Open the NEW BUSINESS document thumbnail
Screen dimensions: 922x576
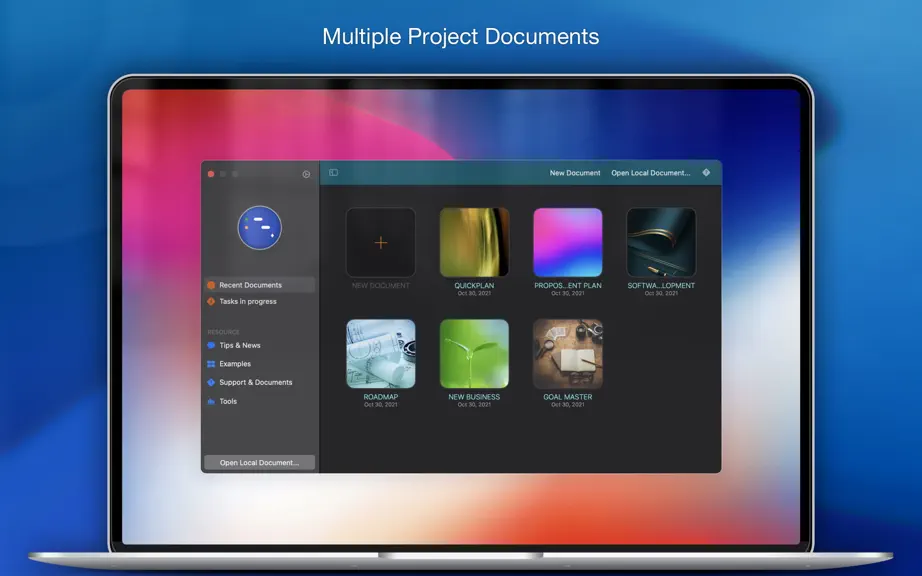click(474, 354)
